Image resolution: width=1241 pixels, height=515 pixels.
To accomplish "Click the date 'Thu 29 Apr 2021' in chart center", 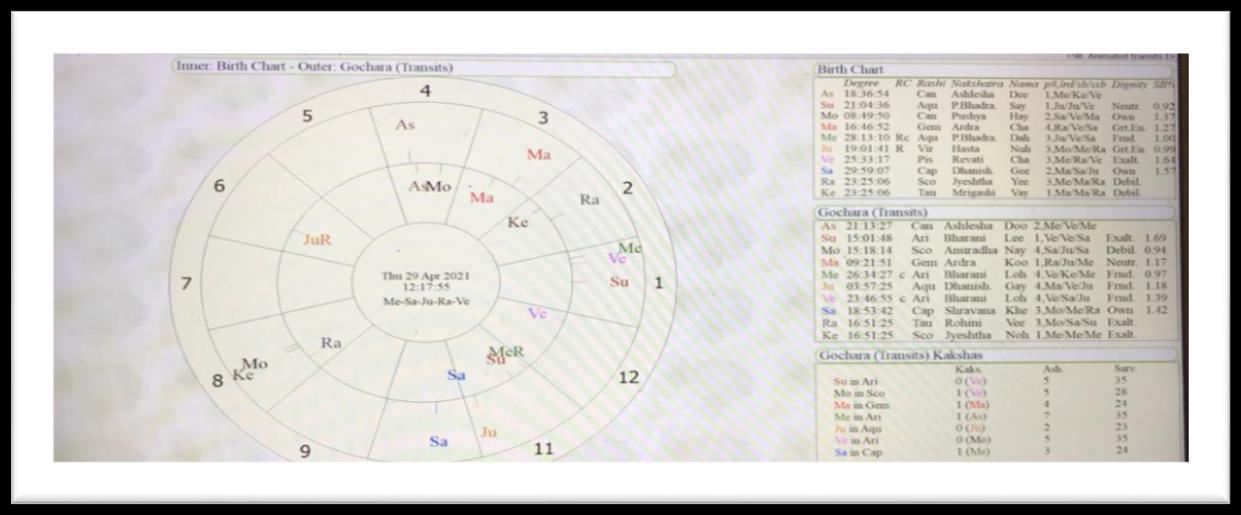I will pos(424,276).
